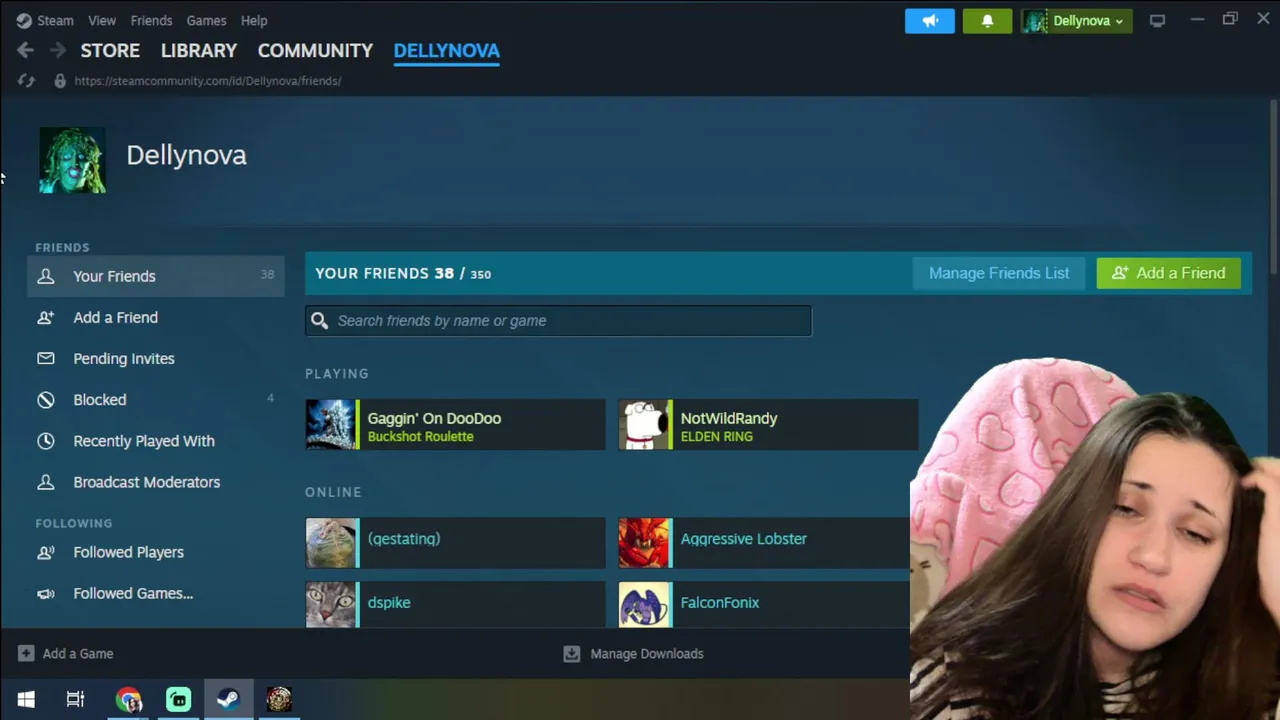
Task: Open the Games menu
Action: coord(206,20)
